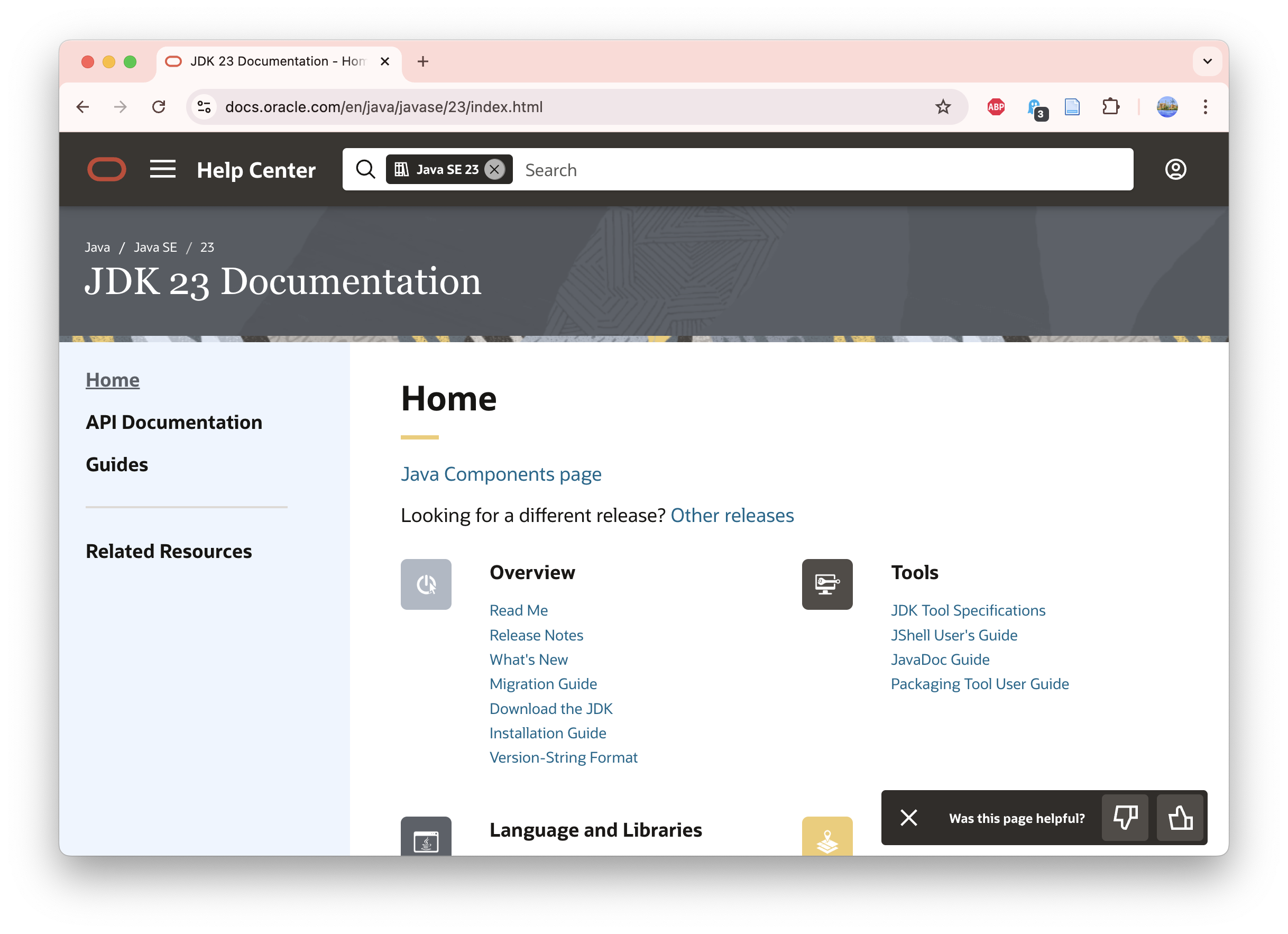The width and height of the screenshot is (1288, 934).
Task: Select the Guides sidebar menu item
Action: [x=117, y=464]
